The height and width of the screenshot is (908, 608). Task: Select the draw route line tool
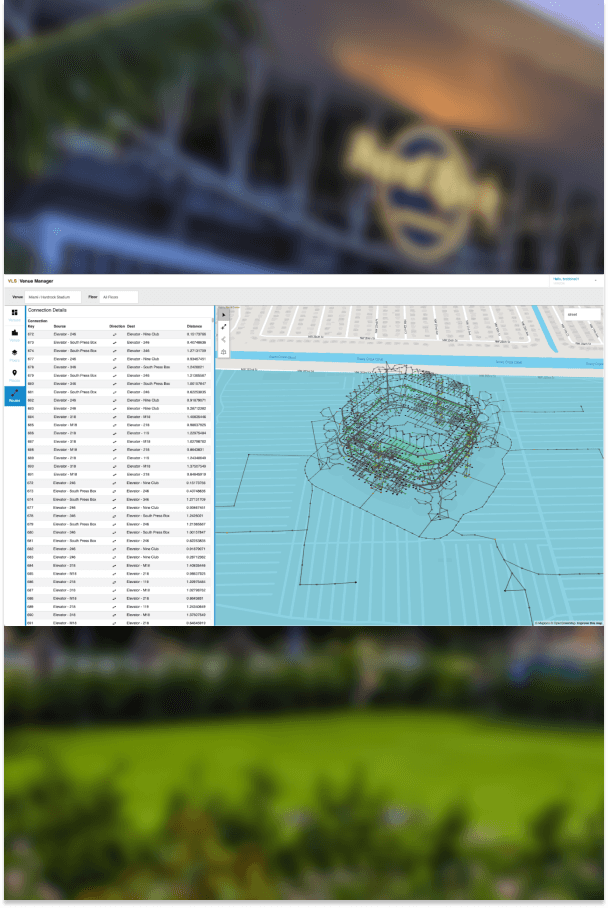(224, 327)
